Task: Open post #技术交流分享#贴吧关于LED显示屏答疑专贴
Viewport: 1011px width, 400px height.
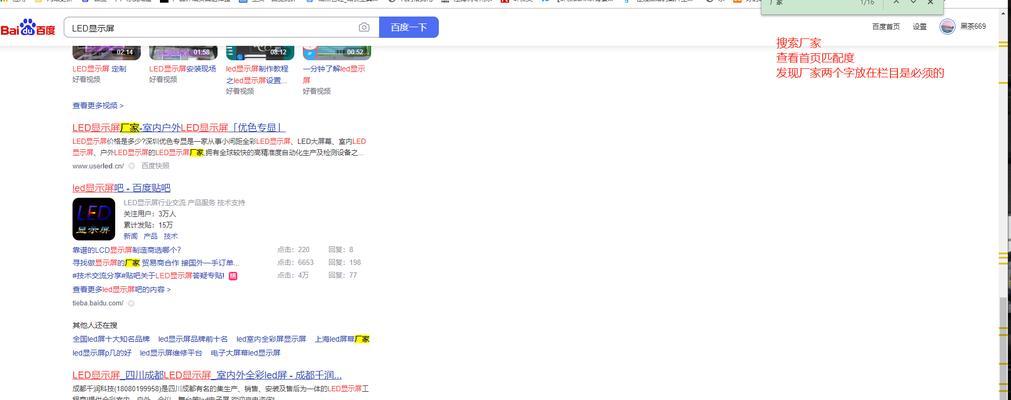Action: 148,275
